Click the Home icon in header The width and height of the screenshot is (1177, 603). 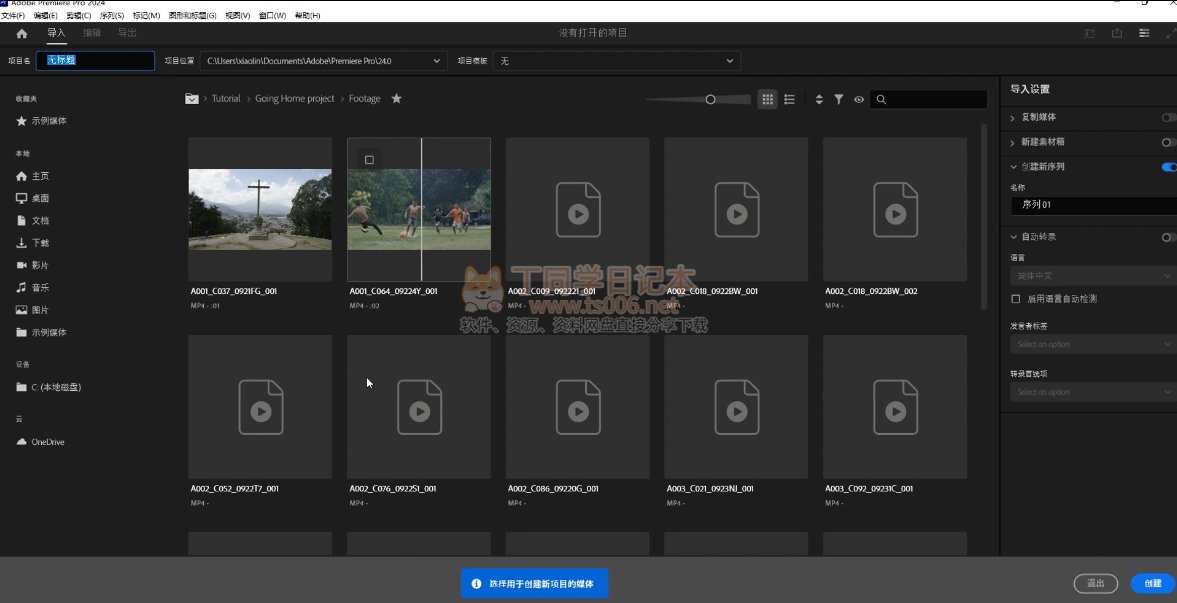pyautogui.click(x=22, y=33)
